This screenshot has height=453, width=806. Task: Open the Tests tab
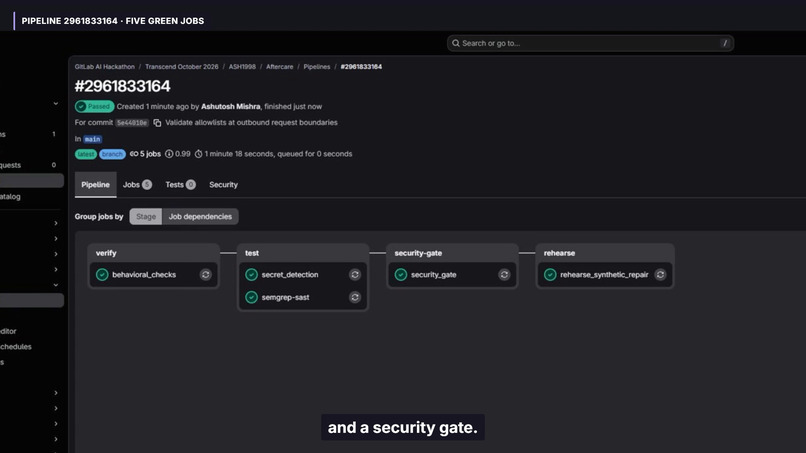point(180,185)
